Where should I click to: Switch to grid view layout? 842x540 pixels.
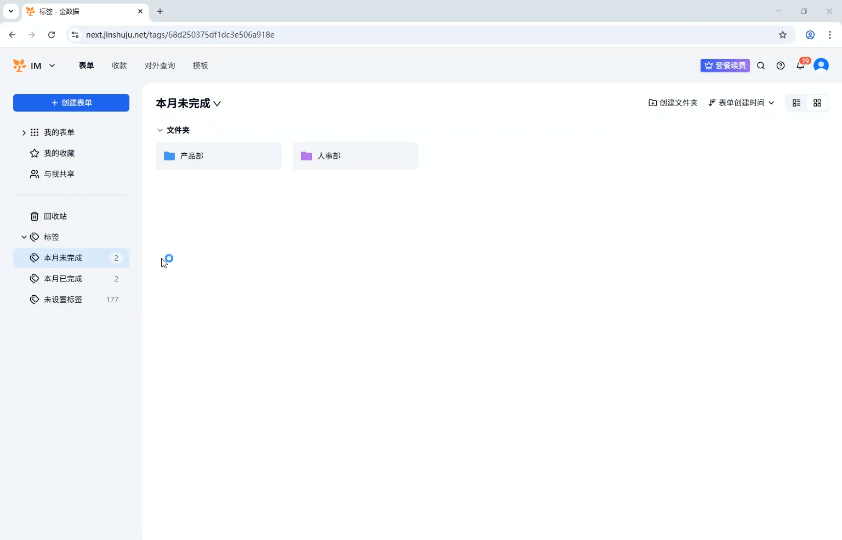(x=817, y=103)
